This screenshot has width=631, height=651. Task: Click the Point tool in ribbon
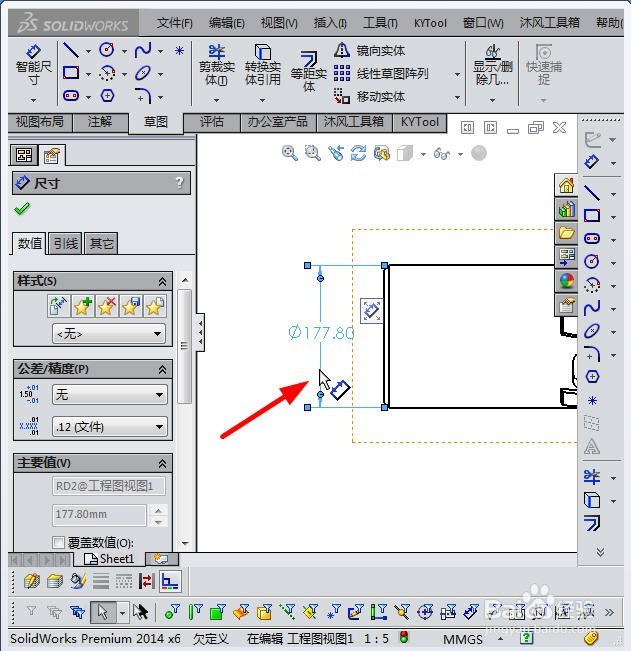179,51
